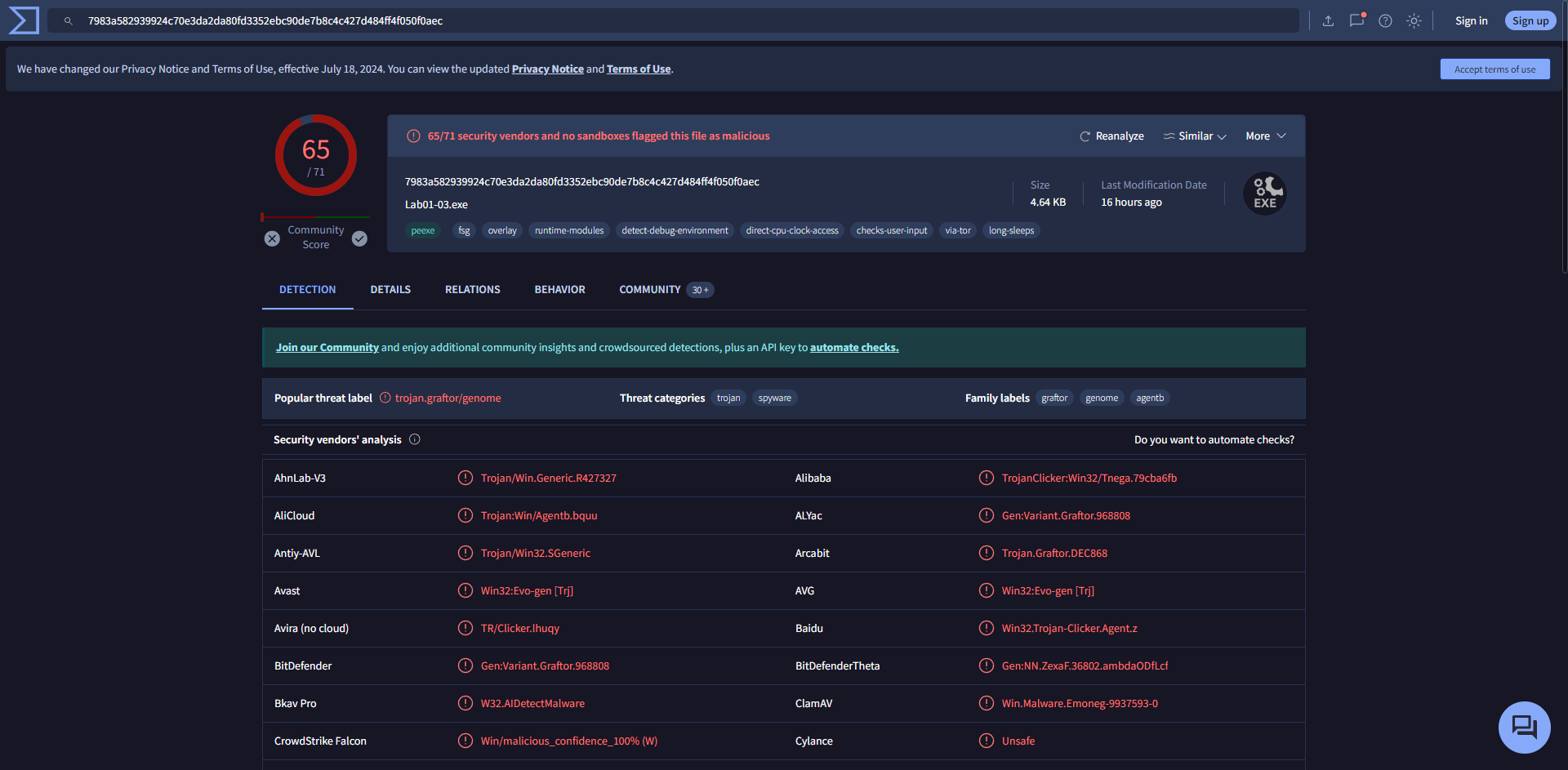Switch to the COMMUNITY tab

(x=666, y=290)
